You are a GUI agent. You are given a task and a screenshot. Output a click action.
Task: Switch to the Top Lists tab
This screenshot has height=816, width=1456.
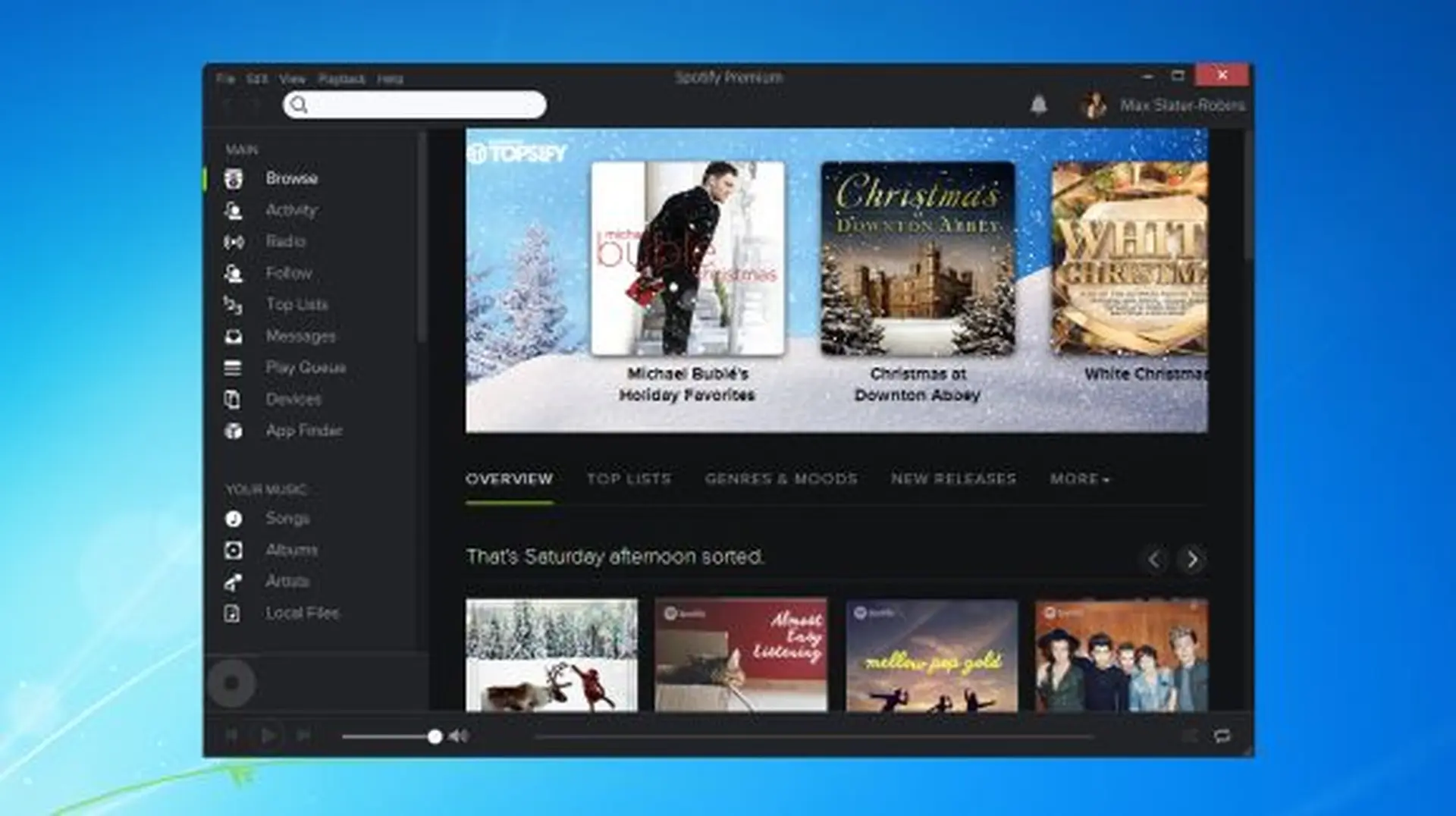(629, 479)
